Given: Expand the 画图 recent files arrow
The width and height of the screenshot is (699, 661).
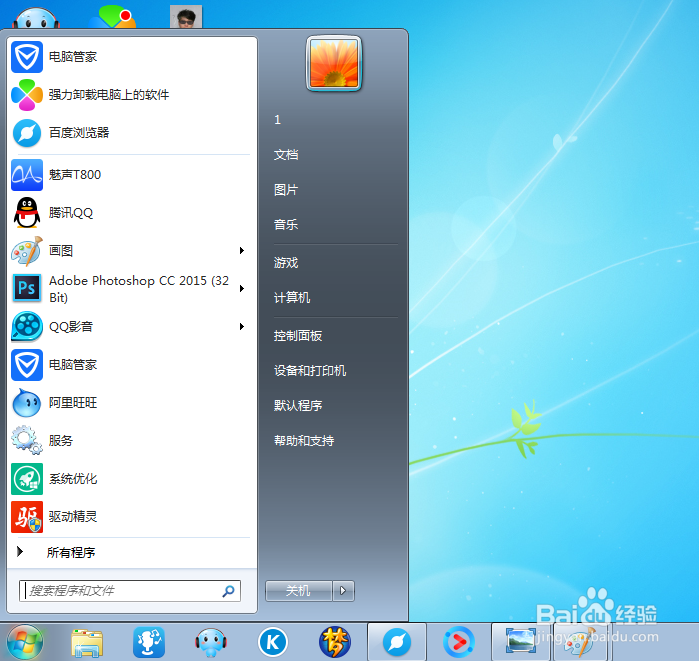Looking at the screenshot, I should pyautogui.click(x=242, y=250).
